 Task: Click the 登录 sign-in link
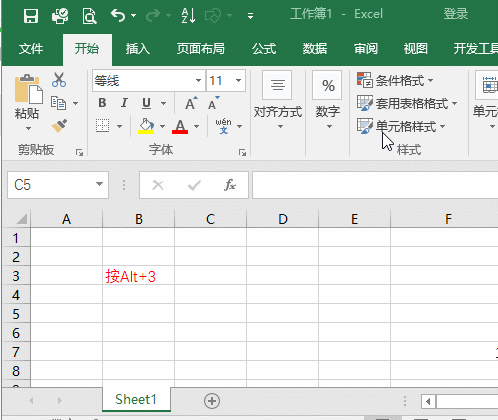pyautogui.click(x=456, y=14)
